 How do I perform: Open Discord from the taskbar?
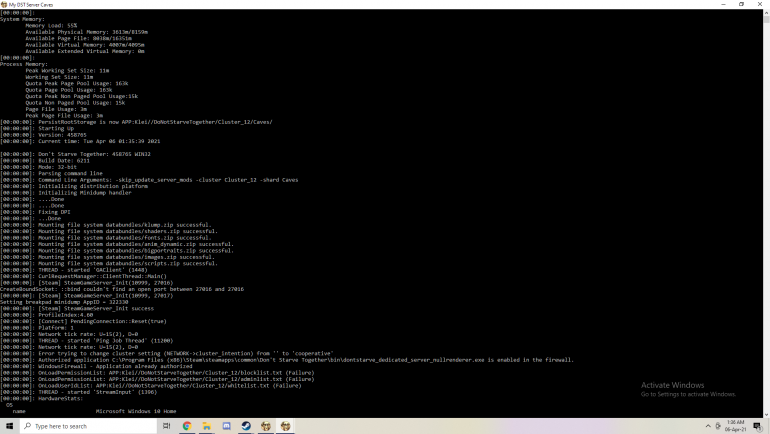[x=226, y=426]
